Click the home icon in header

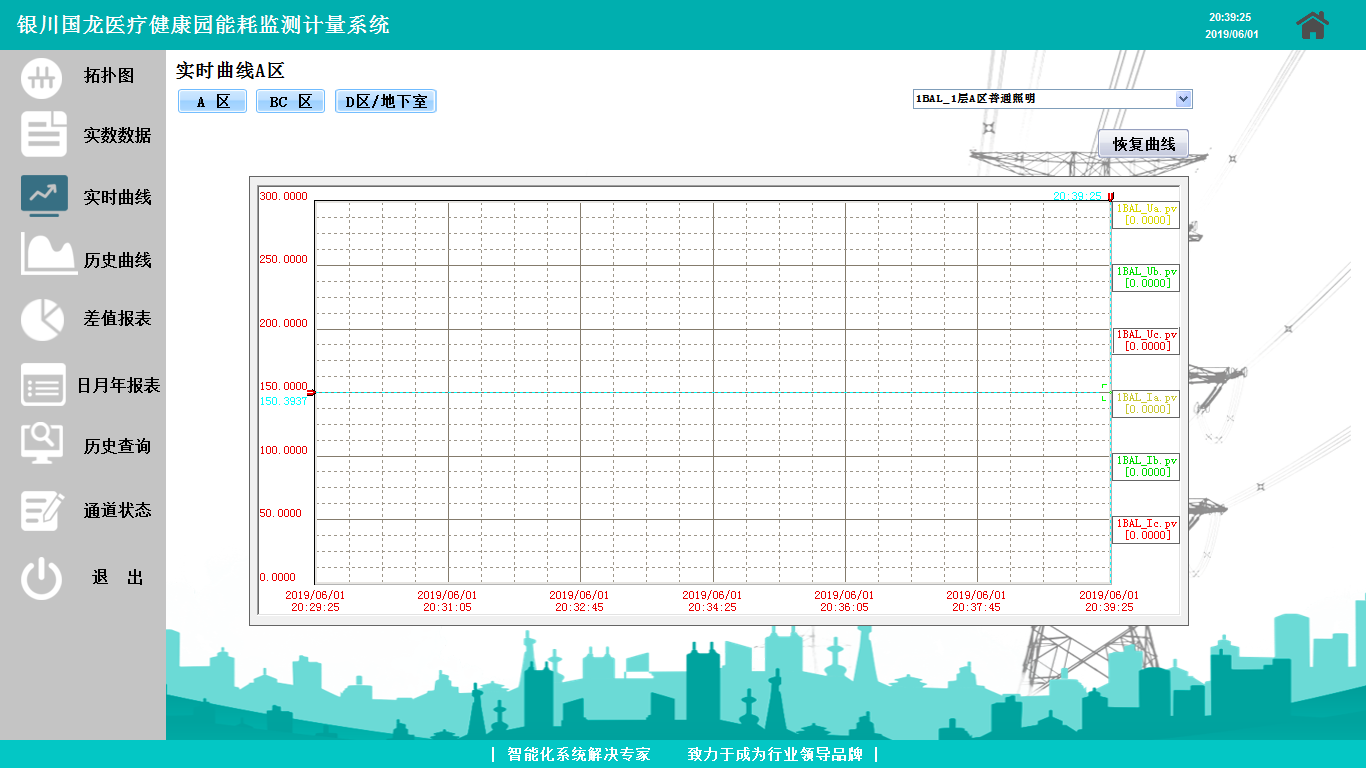click(1312, 25)
